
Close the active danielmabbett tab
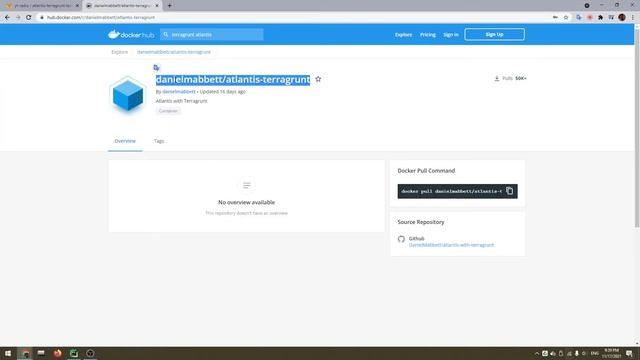[157, 6]
